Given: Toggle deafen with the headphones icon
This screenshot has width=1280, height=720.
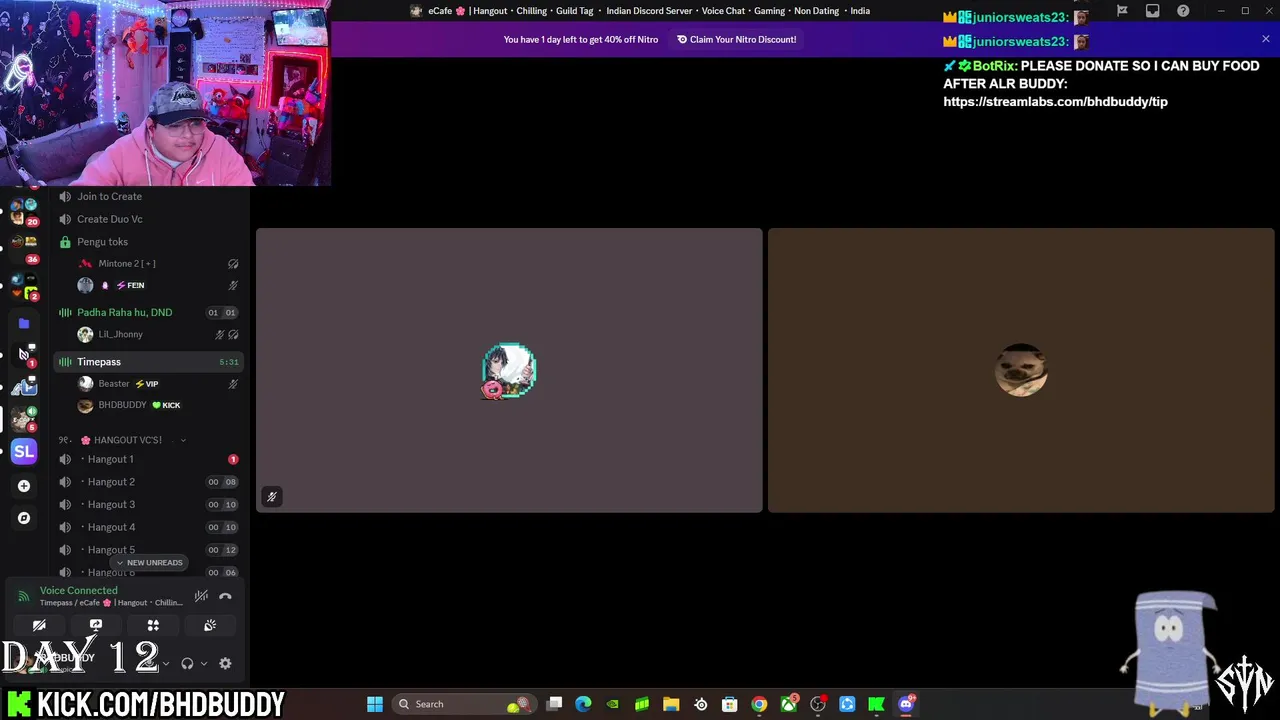Looking at the screenshot, I should pos(187,663).
